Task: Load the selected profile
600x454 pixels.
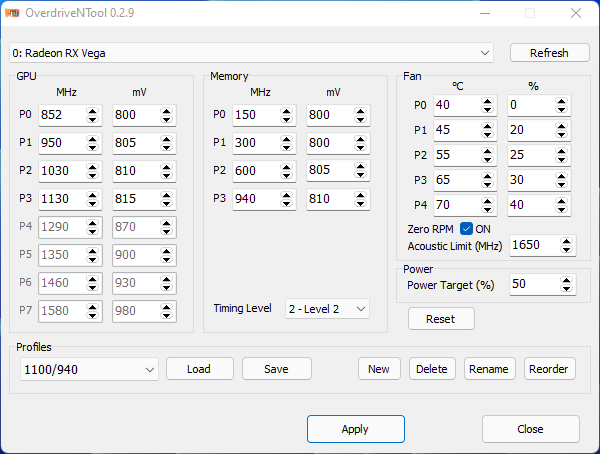Action: tap(199, 369)
